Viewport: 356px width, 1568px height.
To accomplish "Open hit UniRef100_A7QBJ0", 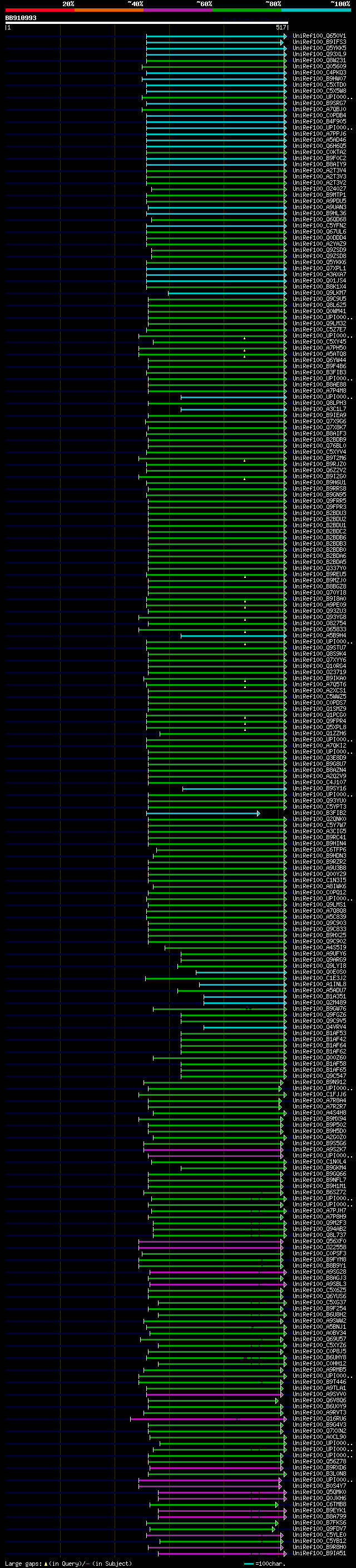I will pyautogui.click(x=319, y=110).
